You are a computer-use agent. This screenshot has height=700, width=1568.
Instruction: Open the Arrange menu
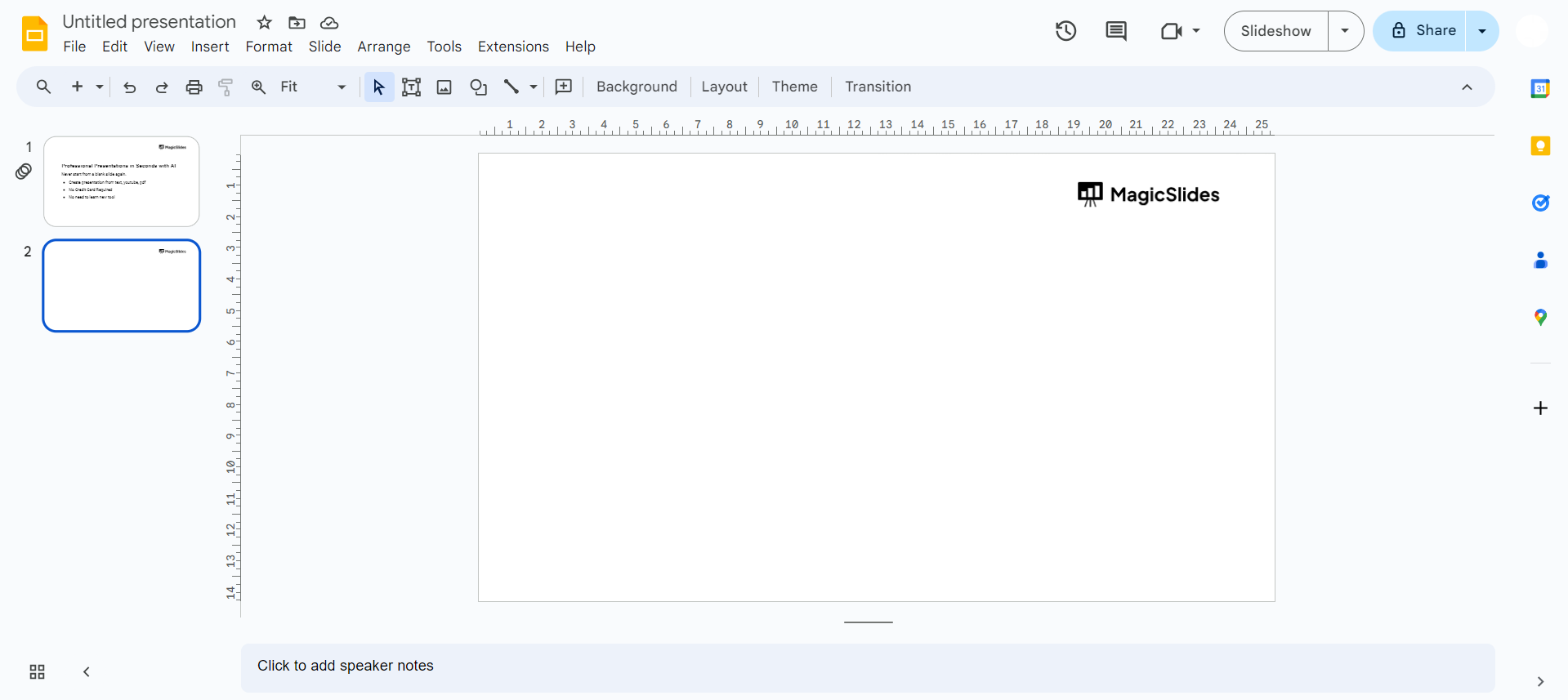tap(384, 47)
